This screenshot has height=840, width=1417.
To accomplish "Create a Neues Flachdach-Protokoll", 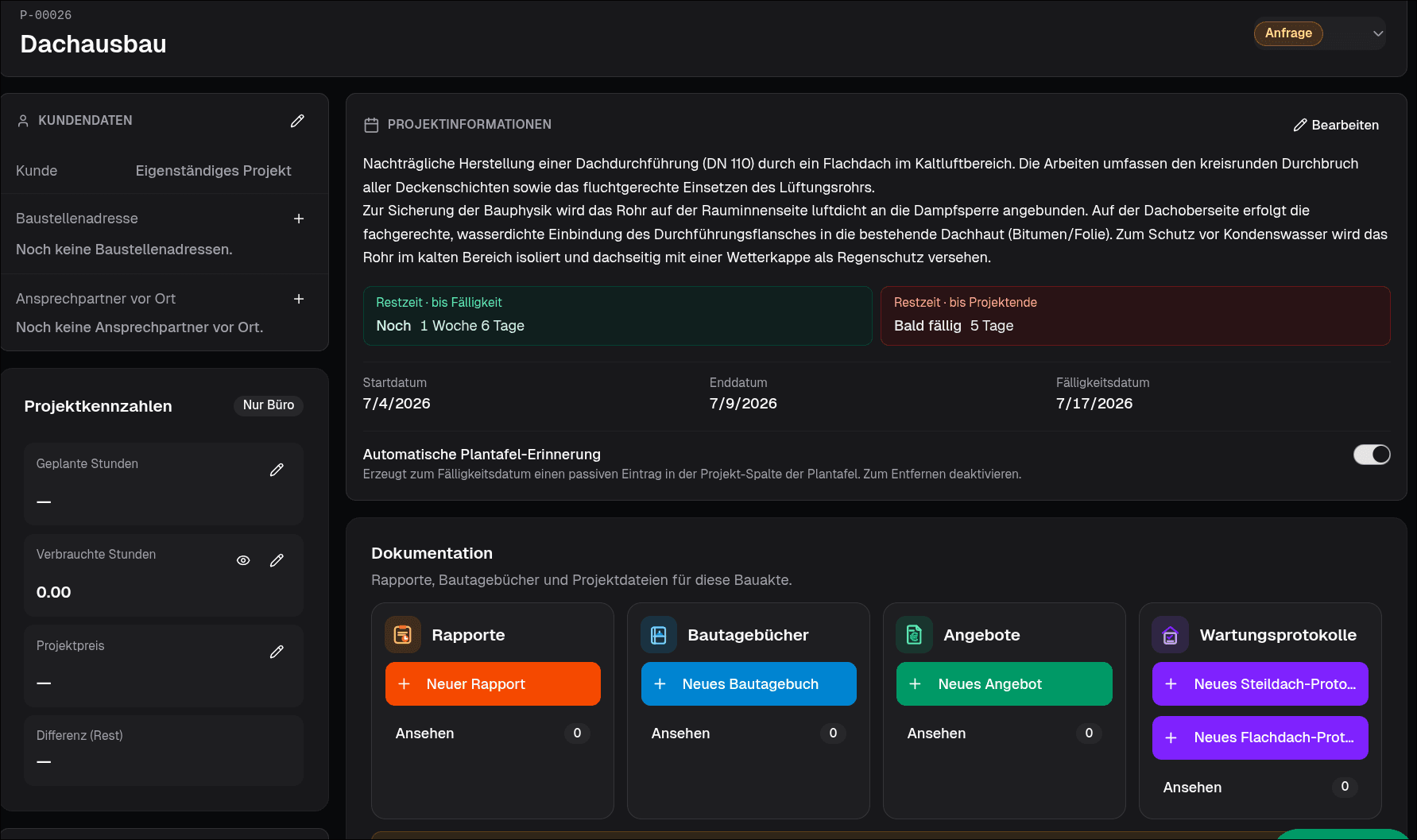I will point(1260,737).
